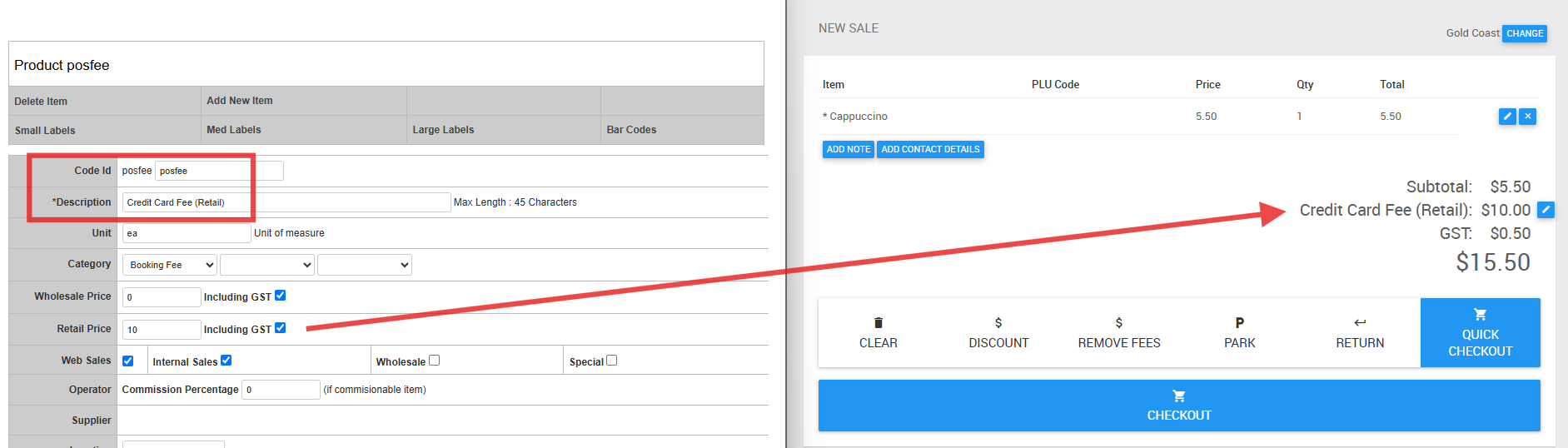
Task: Expand the second category dropdown
Action: pyautogui.click(x=267, y=265)
